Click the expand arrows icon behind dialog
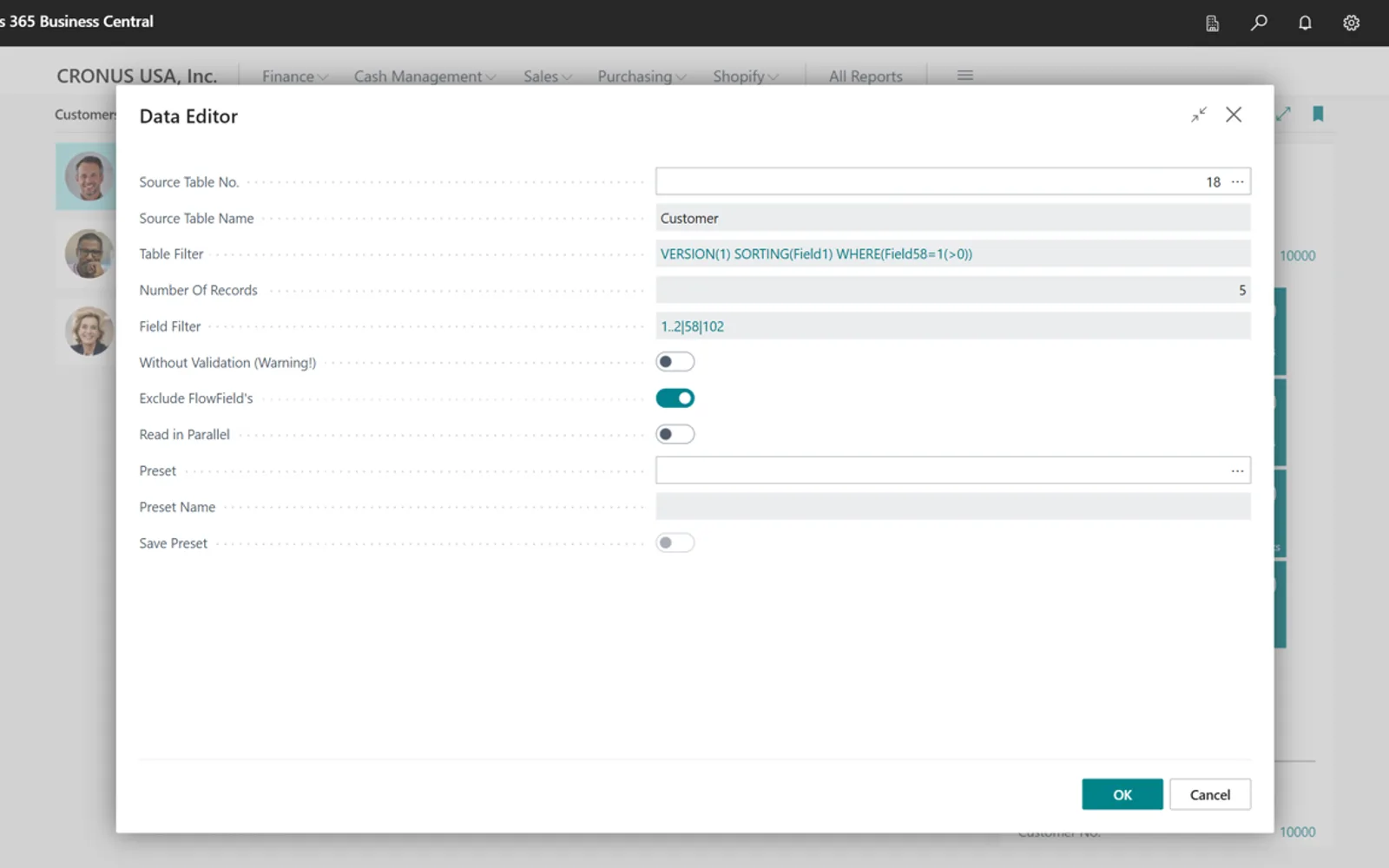 pyautogui.click(x=1284, y=114)
